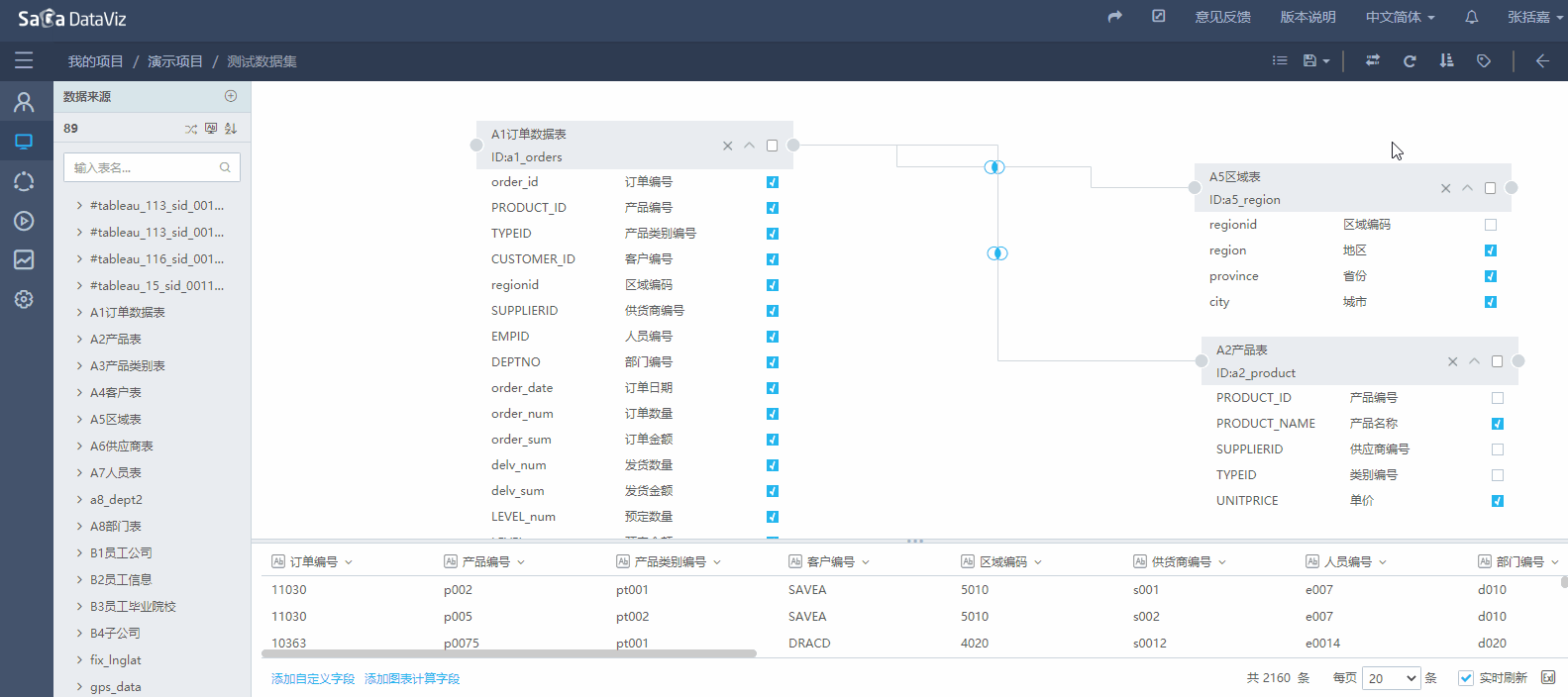Viewport: 1568px width, 697px height.
Task: Uncheck the order_id field checkbox
Action: point(773,182)
